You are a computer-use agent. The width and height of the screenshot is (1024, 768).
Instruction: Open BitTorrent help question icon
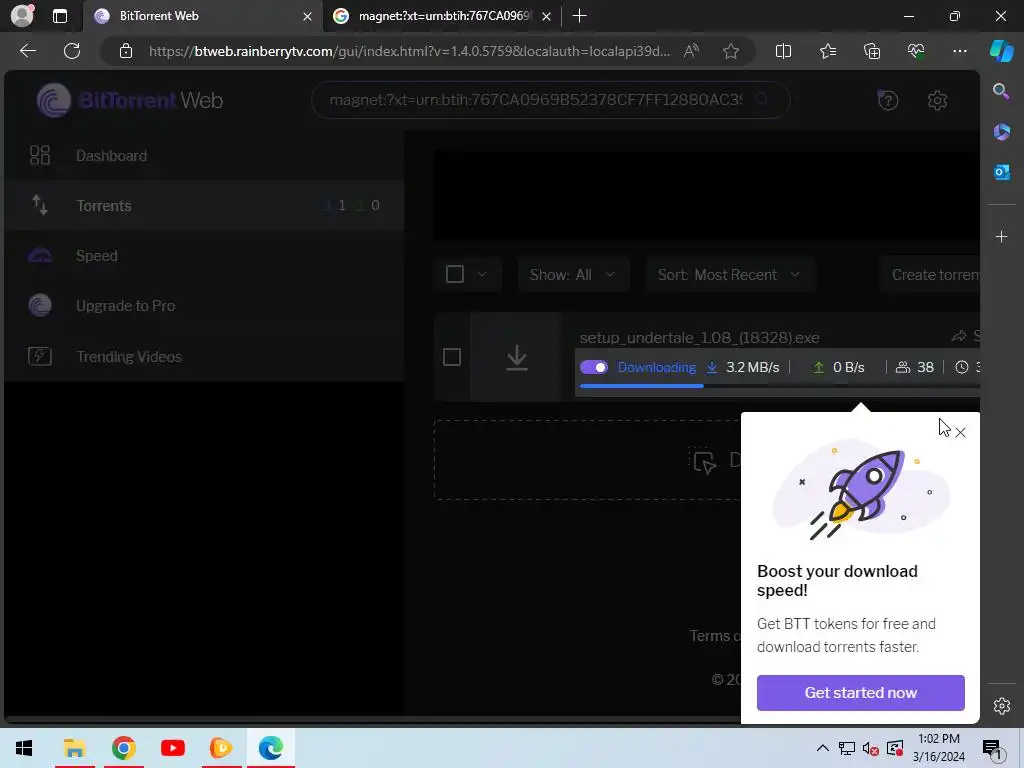[888, 100]
